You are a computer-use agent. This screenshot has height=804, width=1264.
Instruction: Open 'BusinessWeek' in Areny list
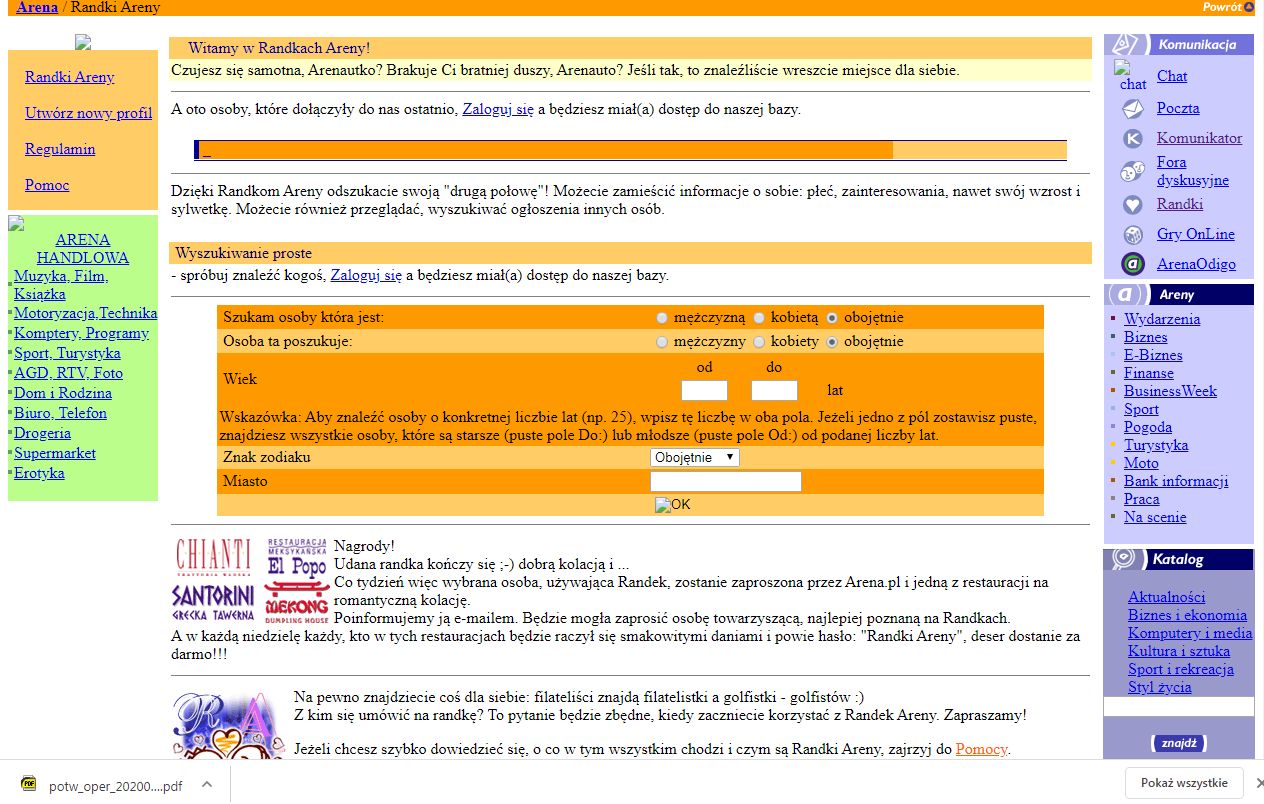click(x=1170, y=391)
